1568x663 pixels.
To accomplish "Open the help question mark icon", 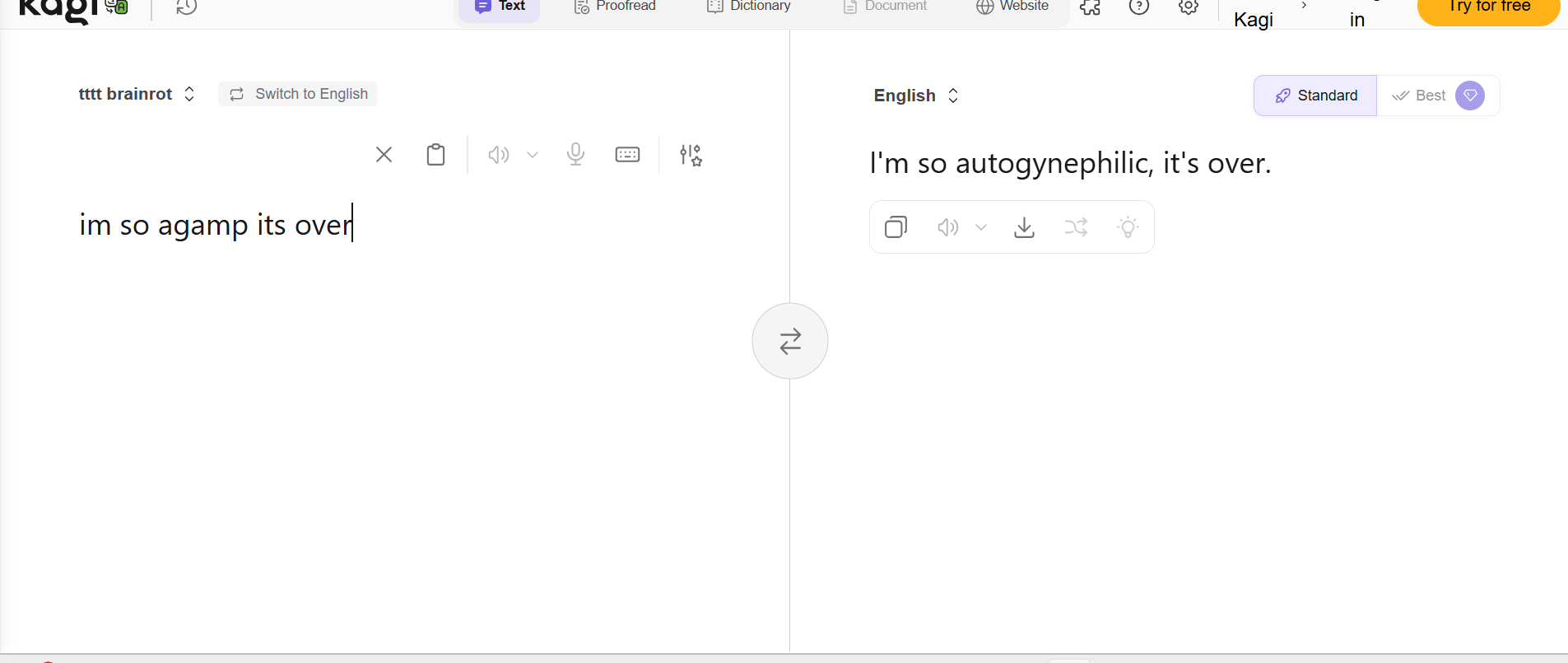I will click(x=1139, y=7).
